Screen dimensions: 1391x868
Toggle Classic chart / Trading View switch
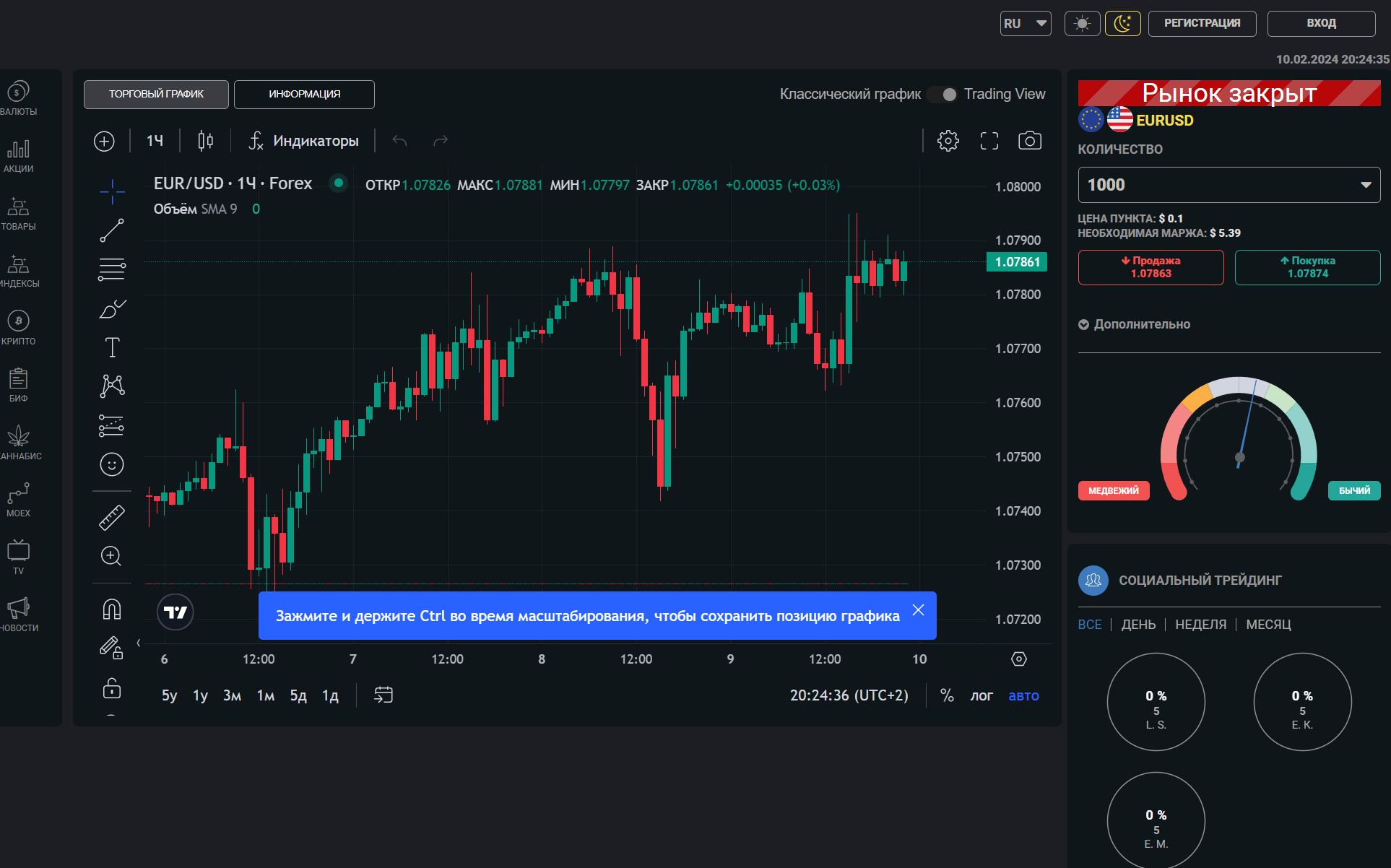pyautogui.click(x=942, y=95)
